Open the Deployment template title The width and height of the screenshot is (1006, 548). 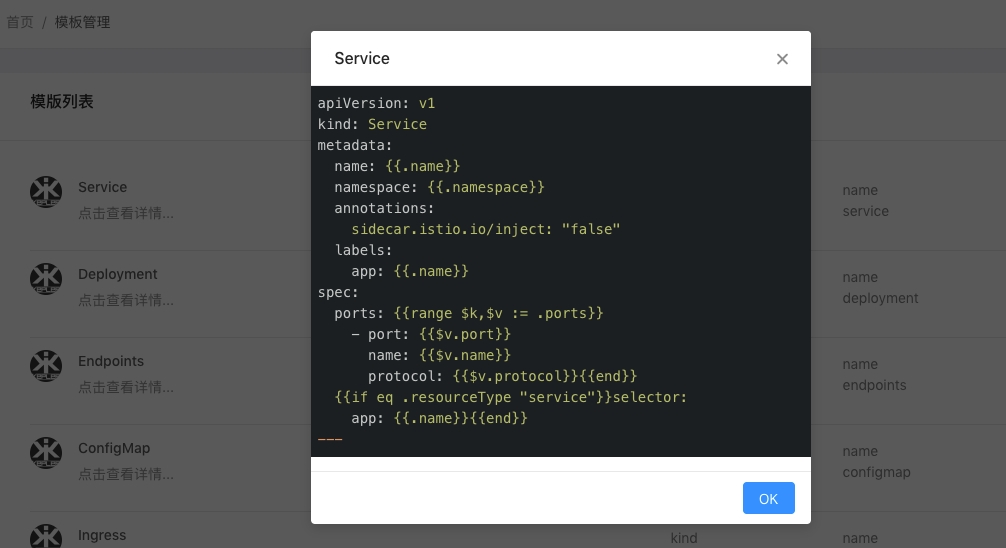pos(118,274)
